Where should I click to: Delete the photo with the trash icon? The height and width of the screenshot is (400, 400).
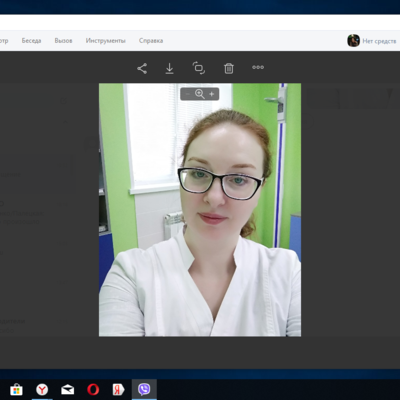[229, 68]
